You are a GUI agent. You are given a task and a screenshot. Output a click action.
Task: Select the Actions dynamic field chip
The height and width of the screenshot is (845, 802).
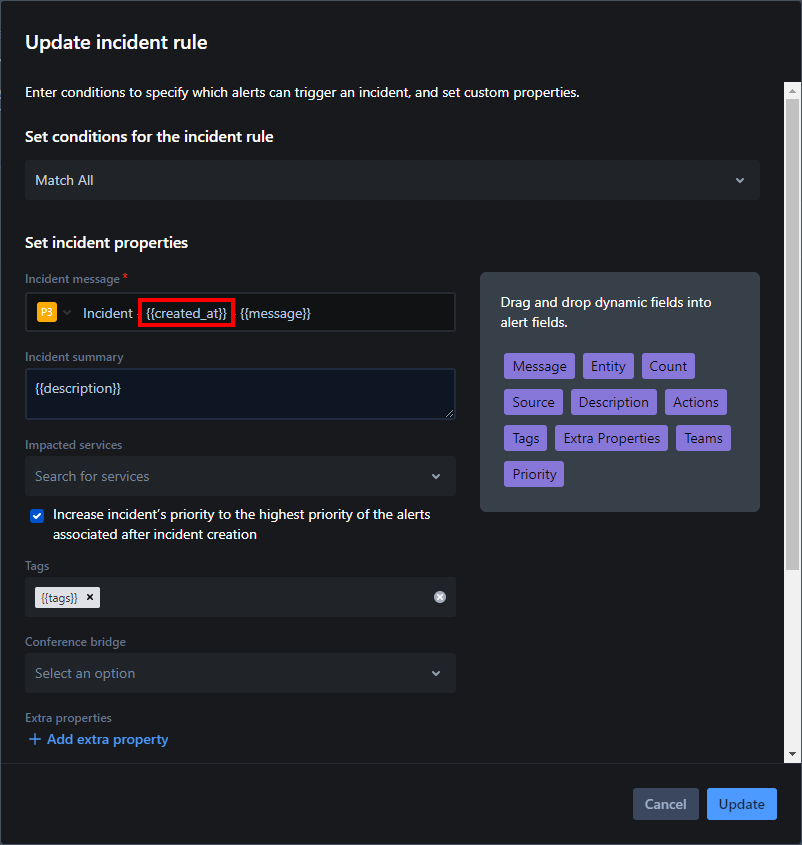click(x=696, y=402)
